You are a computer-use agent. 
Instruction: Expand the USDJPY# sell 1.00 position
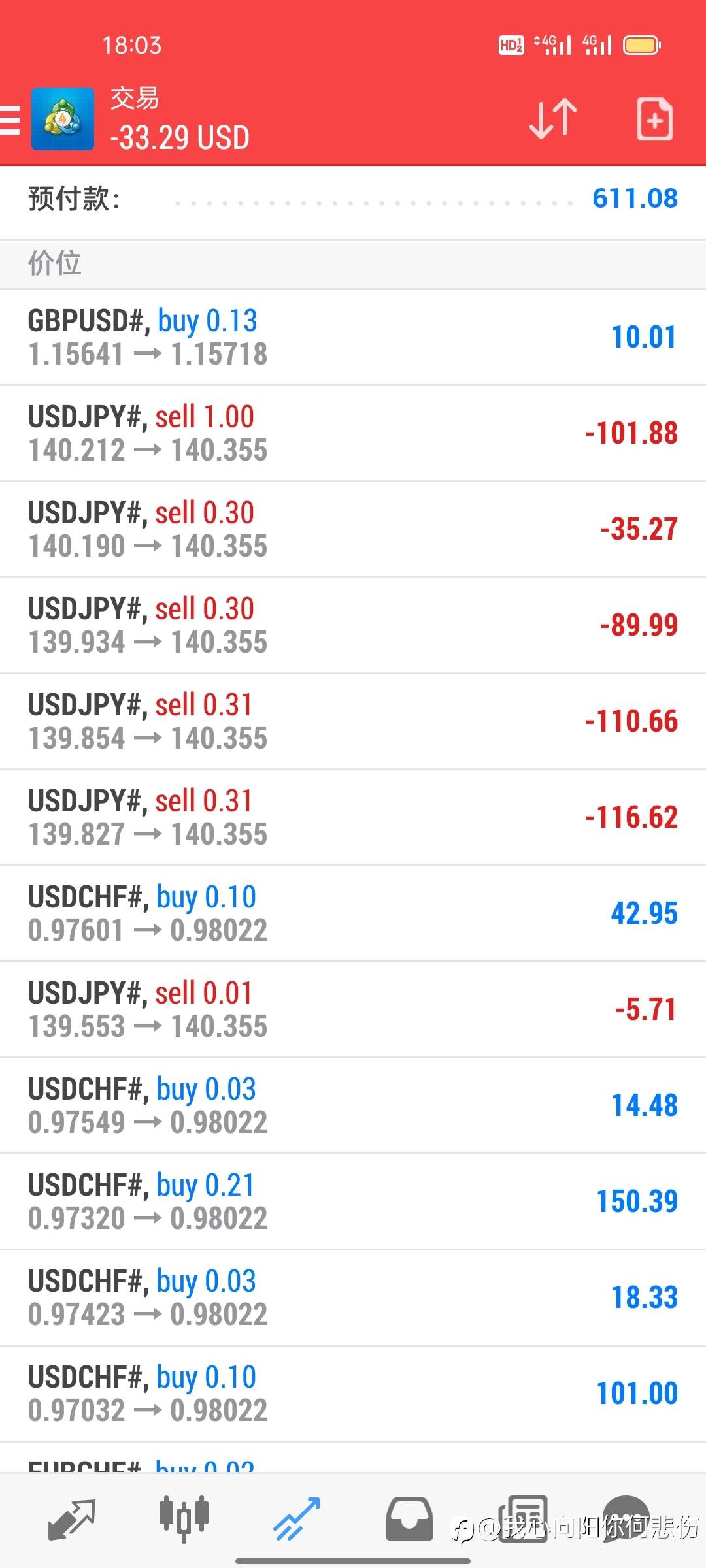click(x=353, y=433)
